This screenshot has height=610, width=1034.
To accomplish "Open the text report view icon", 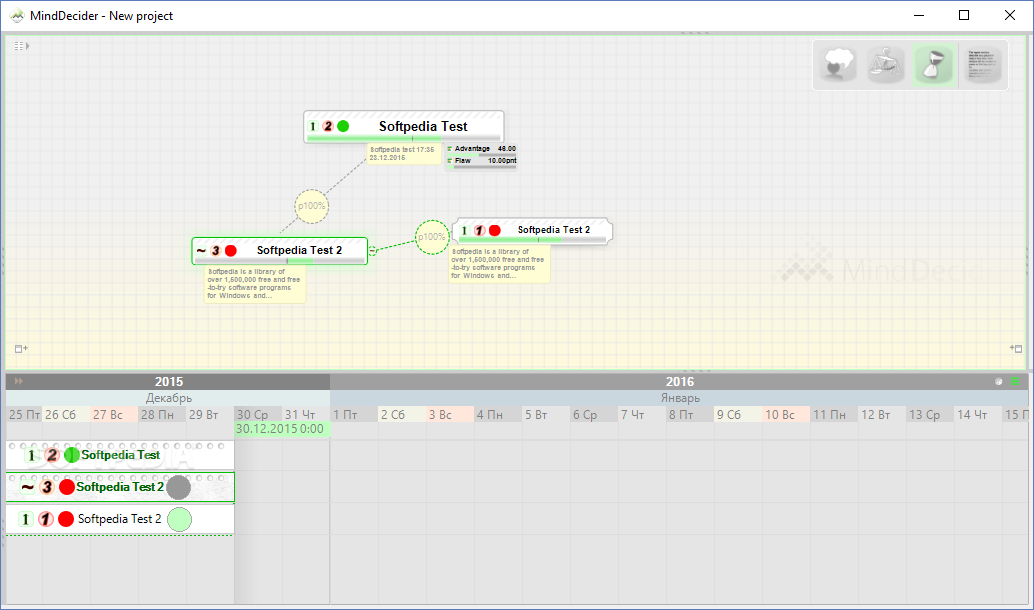I will click(x=983, y=65).
